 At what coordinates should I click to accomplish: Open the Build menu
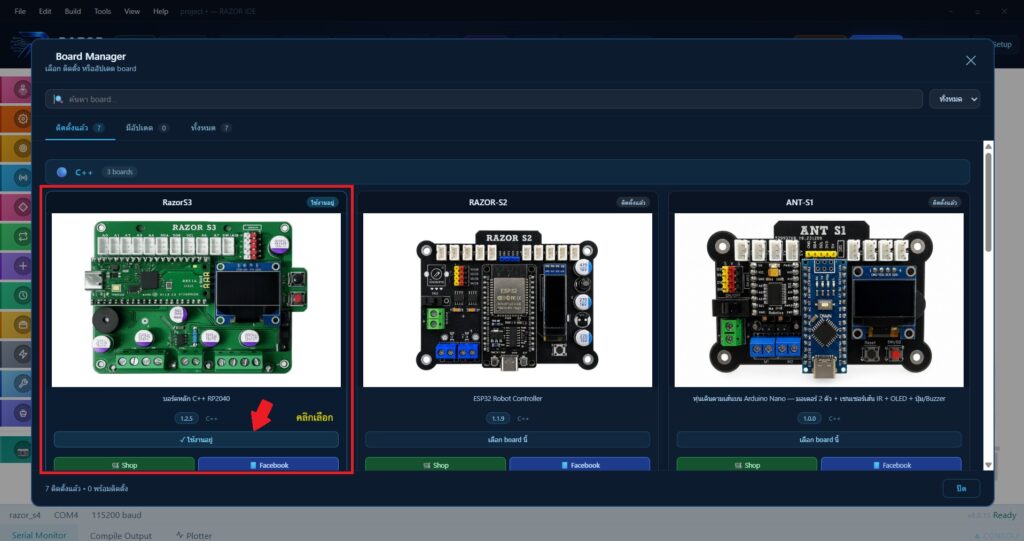72,11
